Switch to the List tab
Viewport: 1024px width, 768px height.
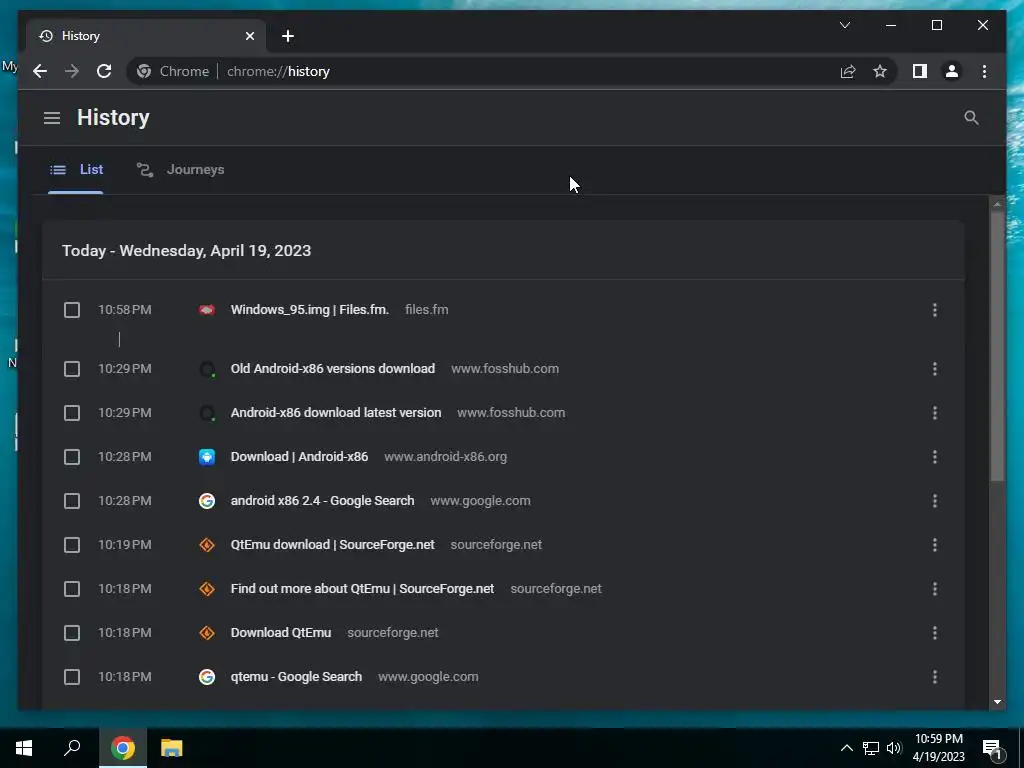(x=76, y=170)
